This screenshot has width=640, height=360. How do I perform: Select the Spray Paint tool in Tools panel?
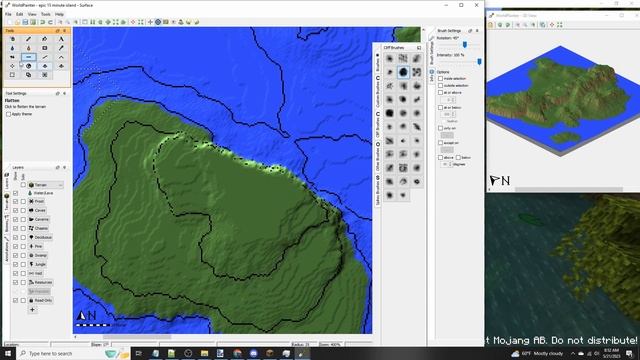(x=12, y=39)
